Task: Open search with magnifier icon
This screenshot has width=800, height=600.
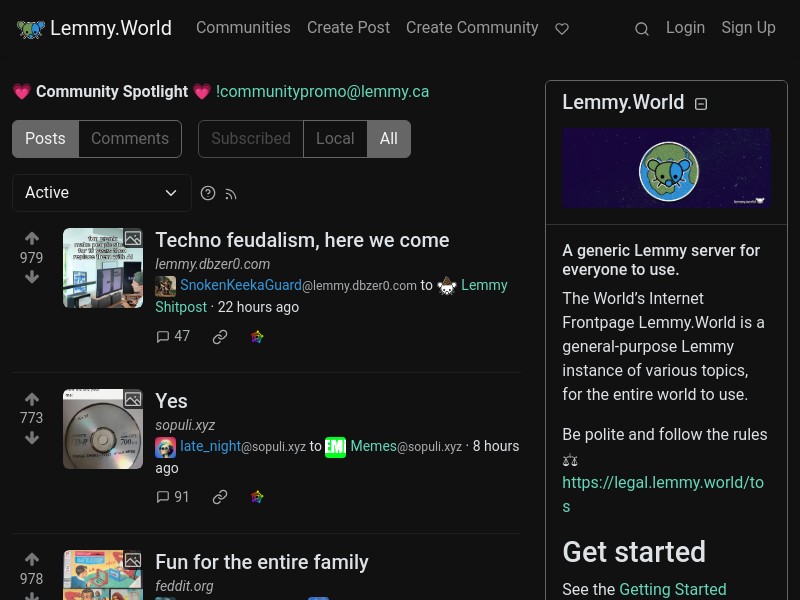Action: tap(642, 29)
